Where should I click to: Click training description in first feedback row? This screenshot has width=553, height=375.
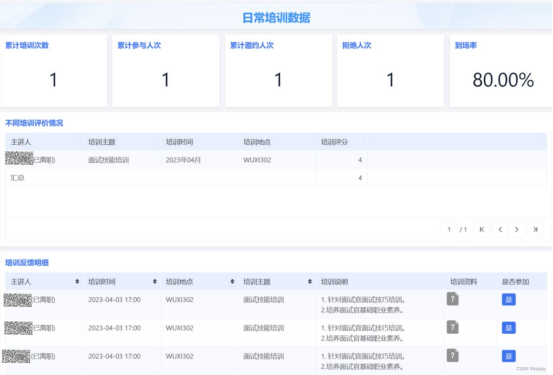(362, 305)
